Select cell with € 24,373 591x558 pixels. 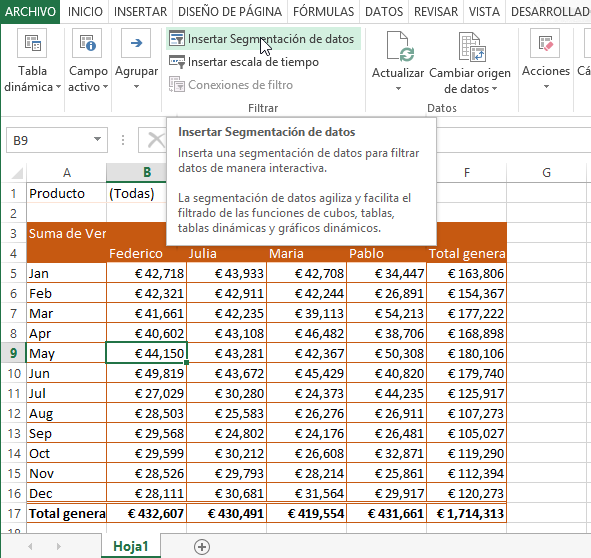(x=306, y=393)
